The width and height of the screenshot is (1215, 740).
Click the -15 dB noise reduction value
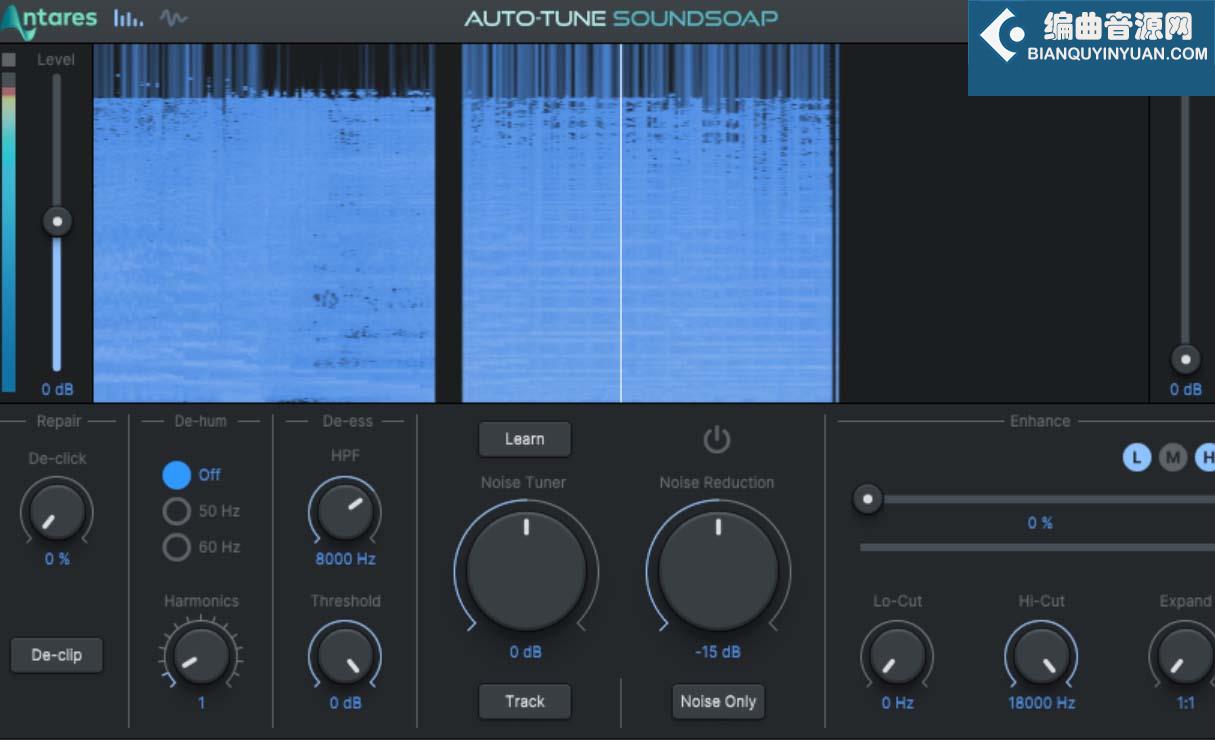click(718, 652)
